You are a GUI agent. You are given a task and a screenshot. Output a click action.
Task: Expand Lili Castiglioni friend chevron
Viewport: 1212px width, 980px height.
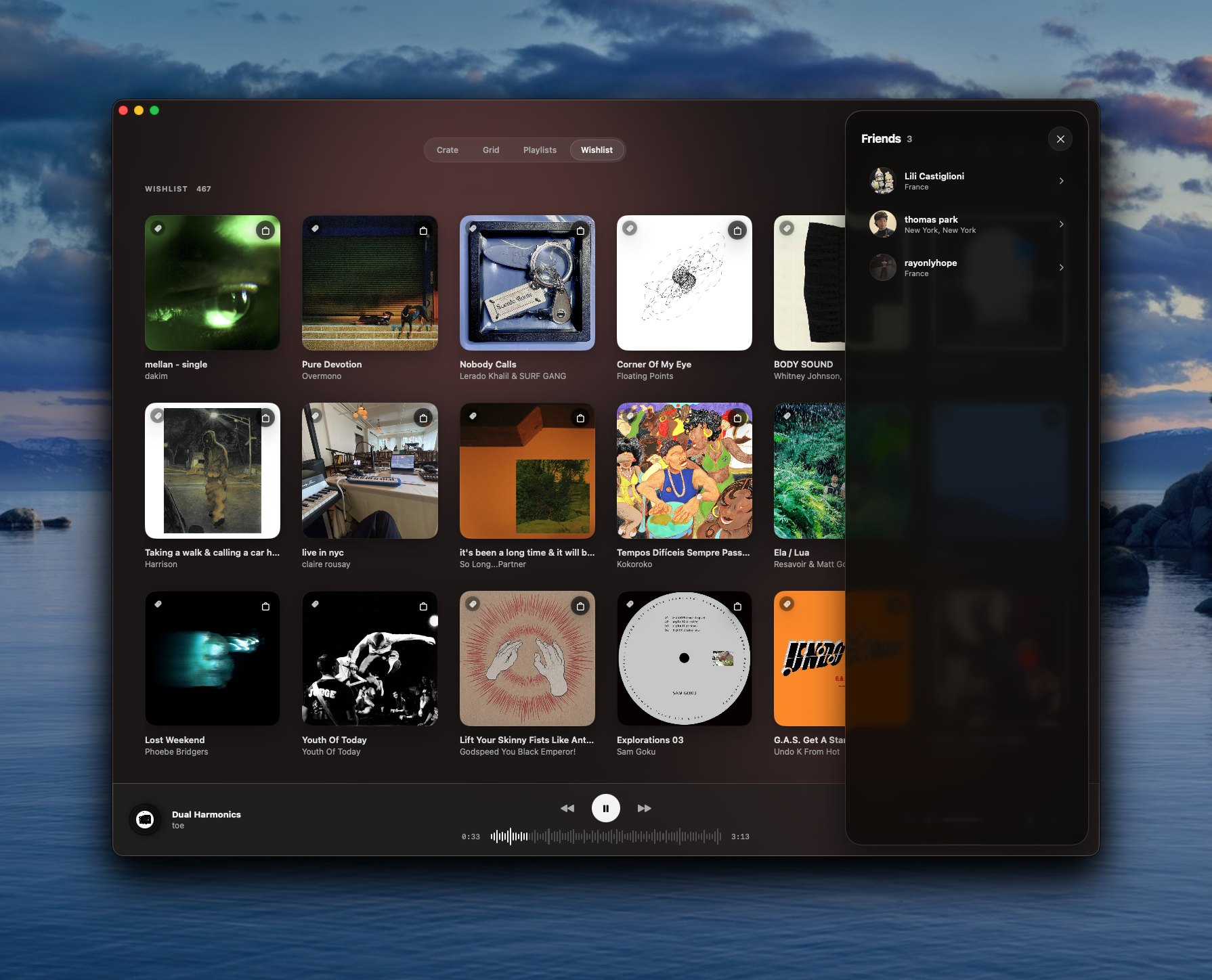(x=1061, y=181)
